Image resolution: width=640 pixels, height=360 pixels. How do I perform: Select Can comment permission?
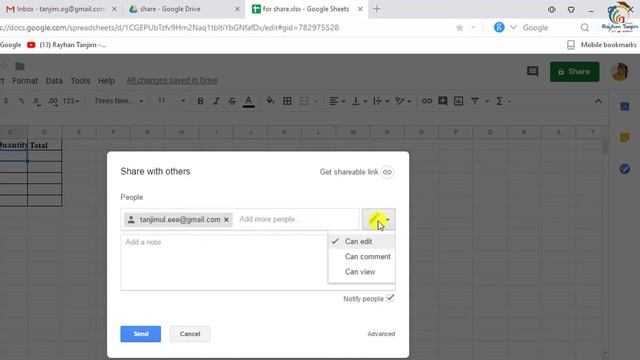tap(362, 256)
